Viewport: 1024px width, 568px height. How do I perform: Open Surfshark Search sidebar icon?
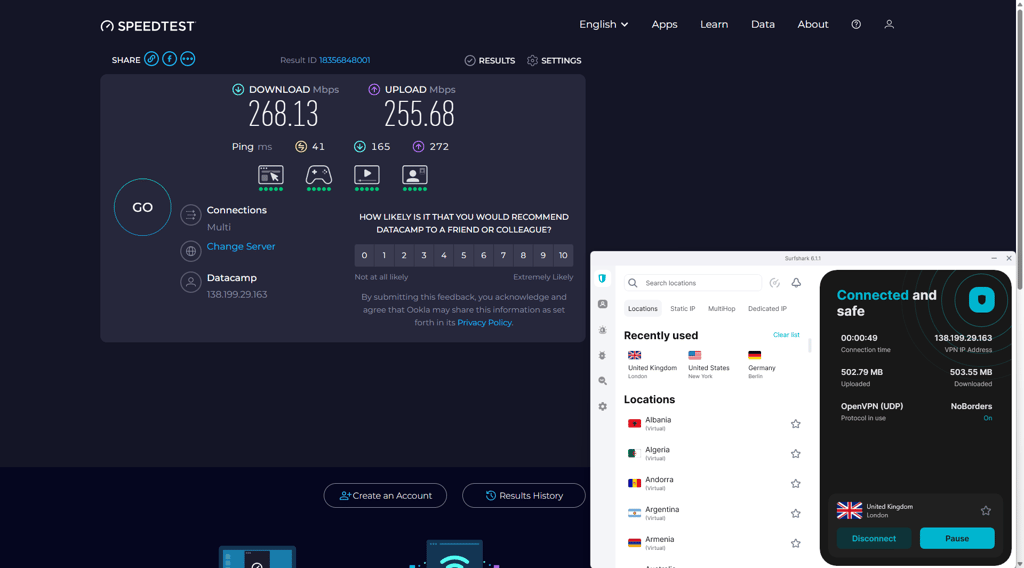(x=602, y=381)
